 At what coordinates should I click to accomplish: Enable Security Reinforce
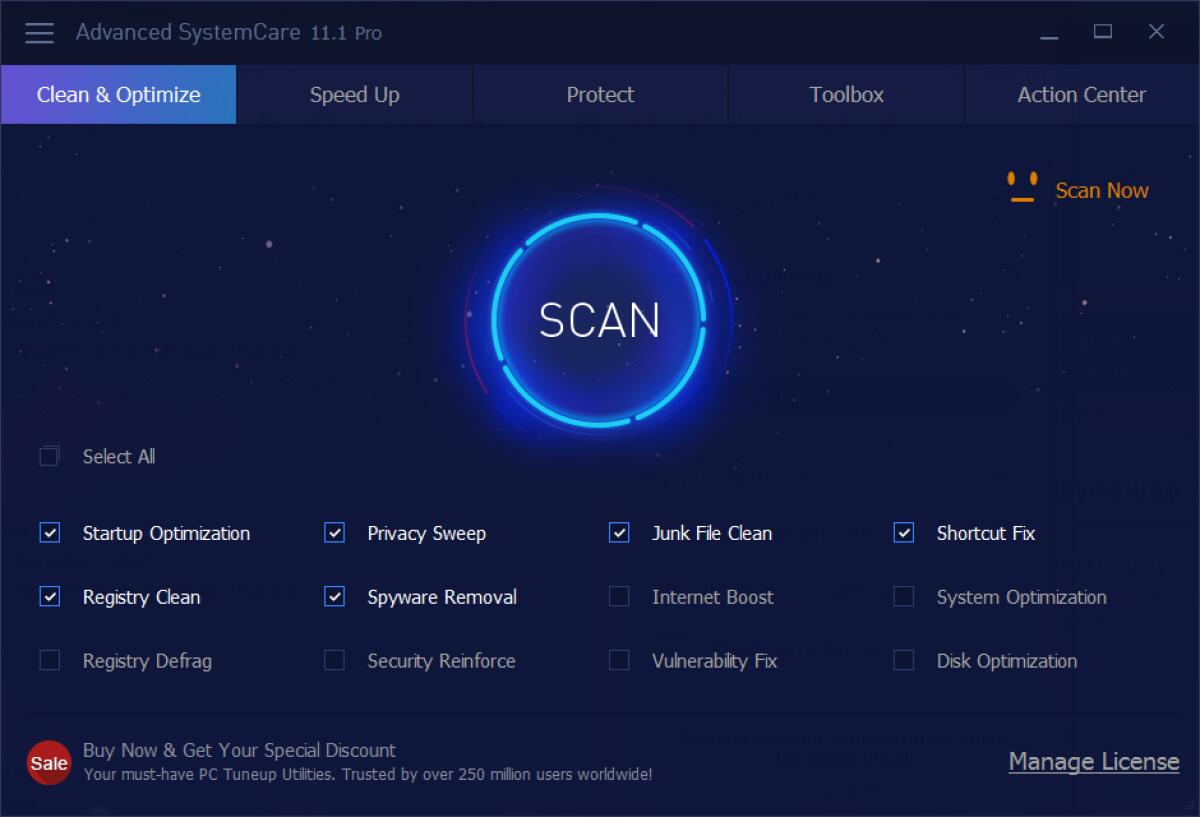click(x=334, y=661)
